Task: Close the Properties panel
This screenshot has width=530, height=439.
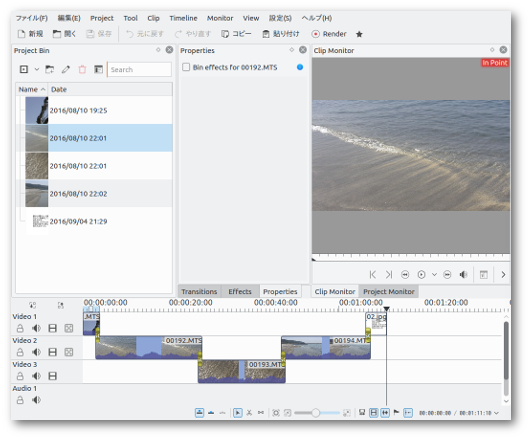Action: click(x=303, y=50)
